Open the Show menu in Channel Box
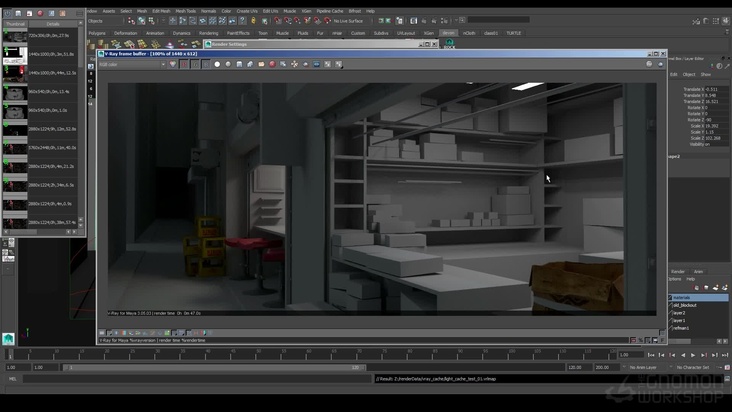Viewport: 732px width, 412px height. tap(706, 75)
